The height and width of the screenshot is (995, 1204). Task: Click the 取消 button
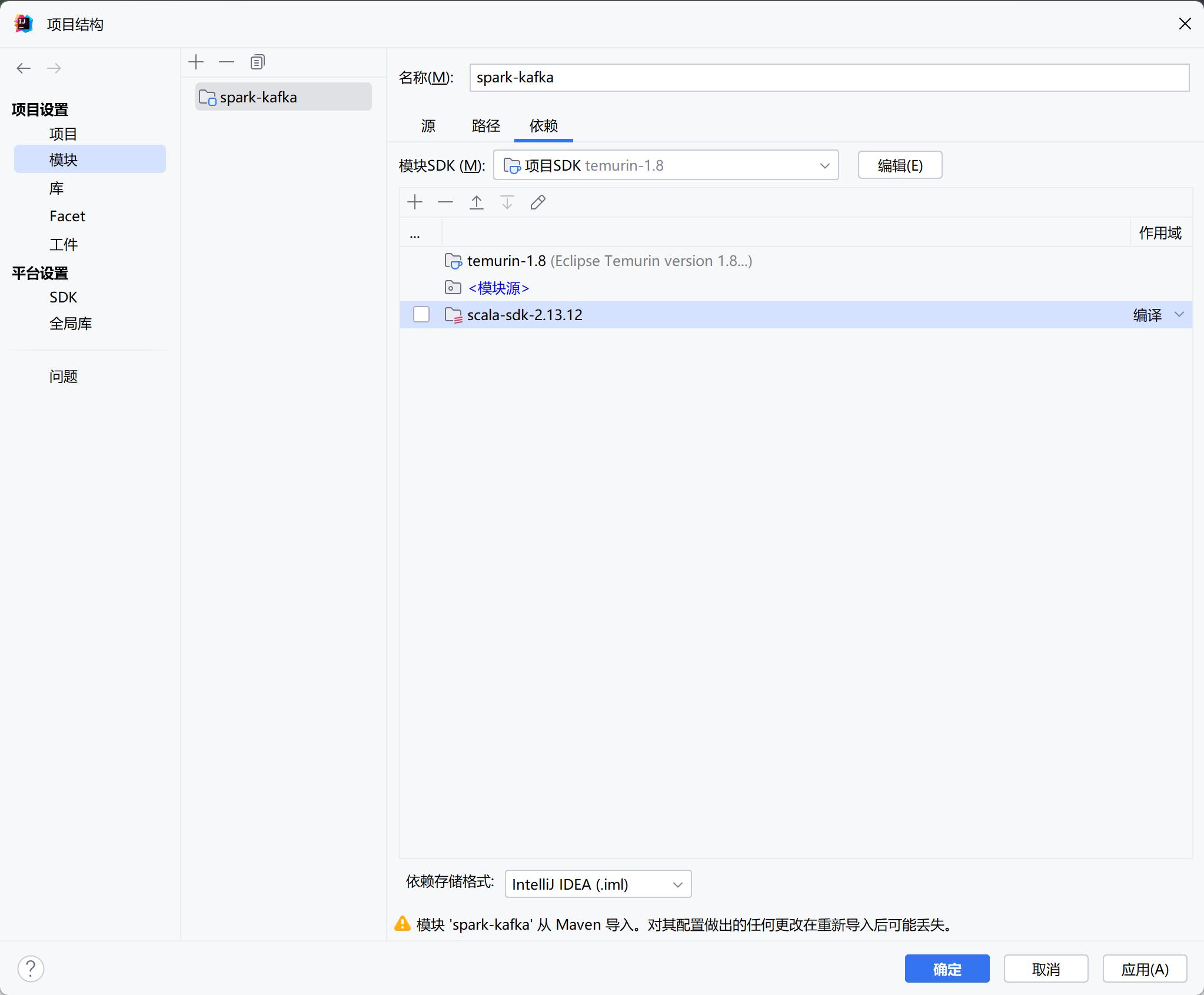point(1046,969)
